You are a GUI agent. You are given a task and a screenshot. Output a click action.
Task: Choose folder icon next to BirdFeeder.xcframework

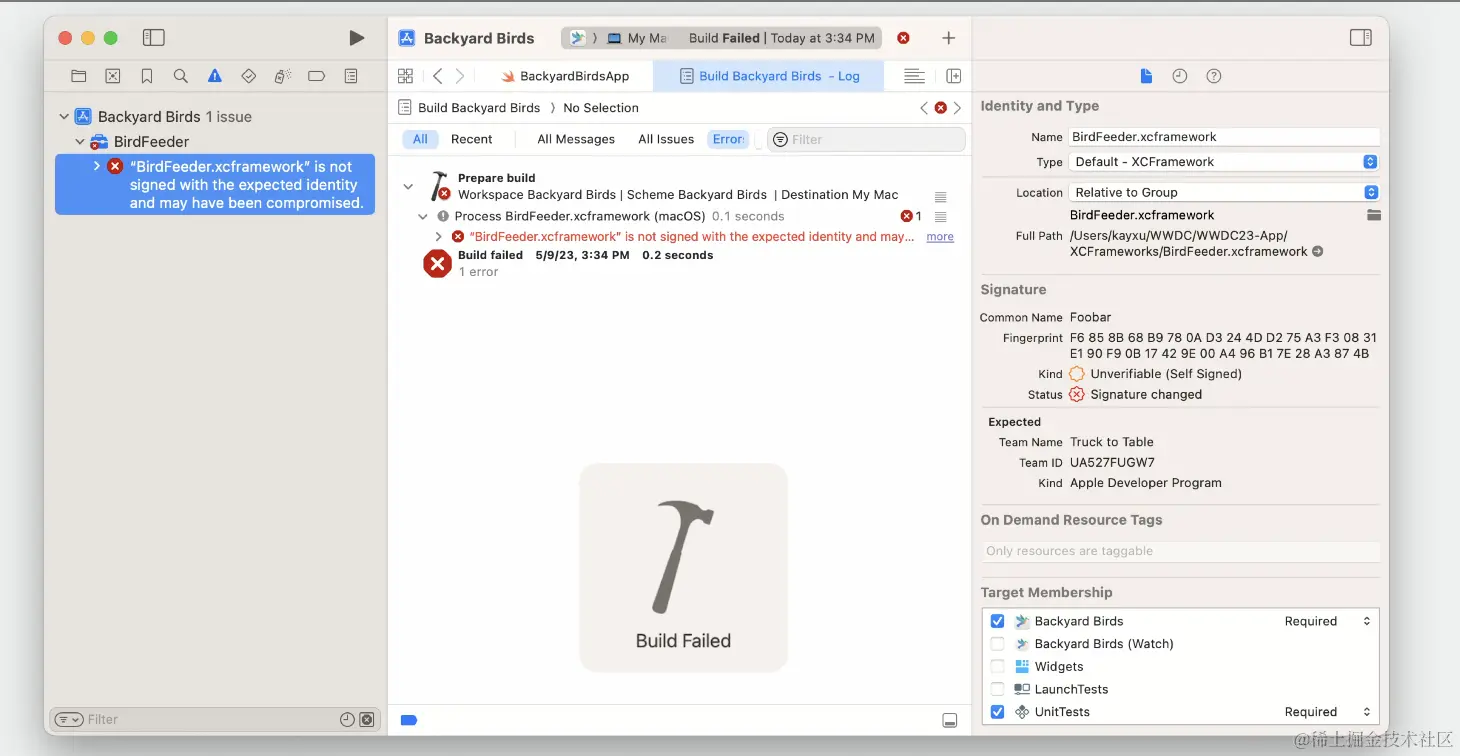pyautogui.click(x=1374, y=215)
